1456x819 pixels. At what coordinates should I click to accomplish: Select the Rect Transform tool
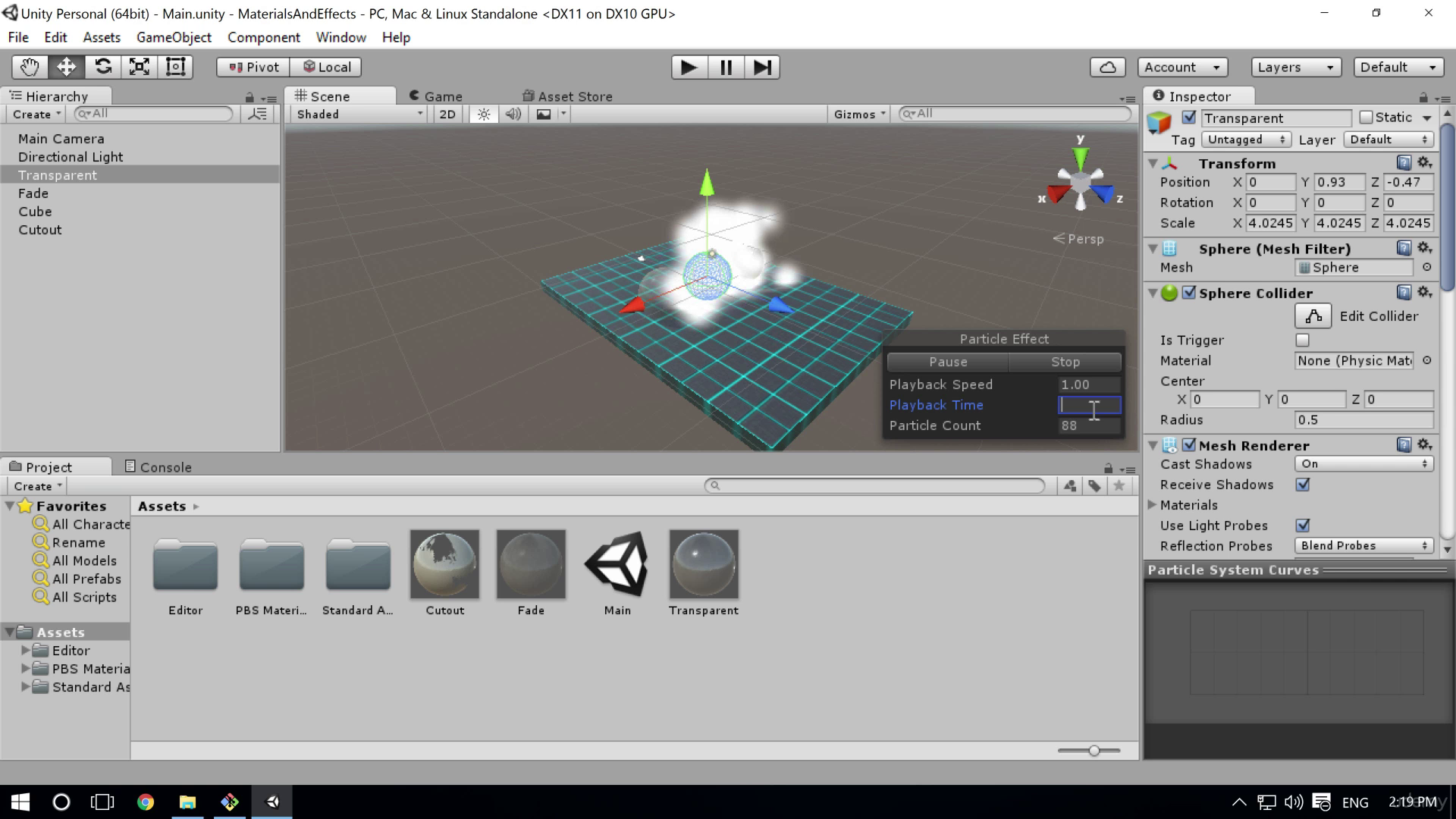click(x=175, y=67)
